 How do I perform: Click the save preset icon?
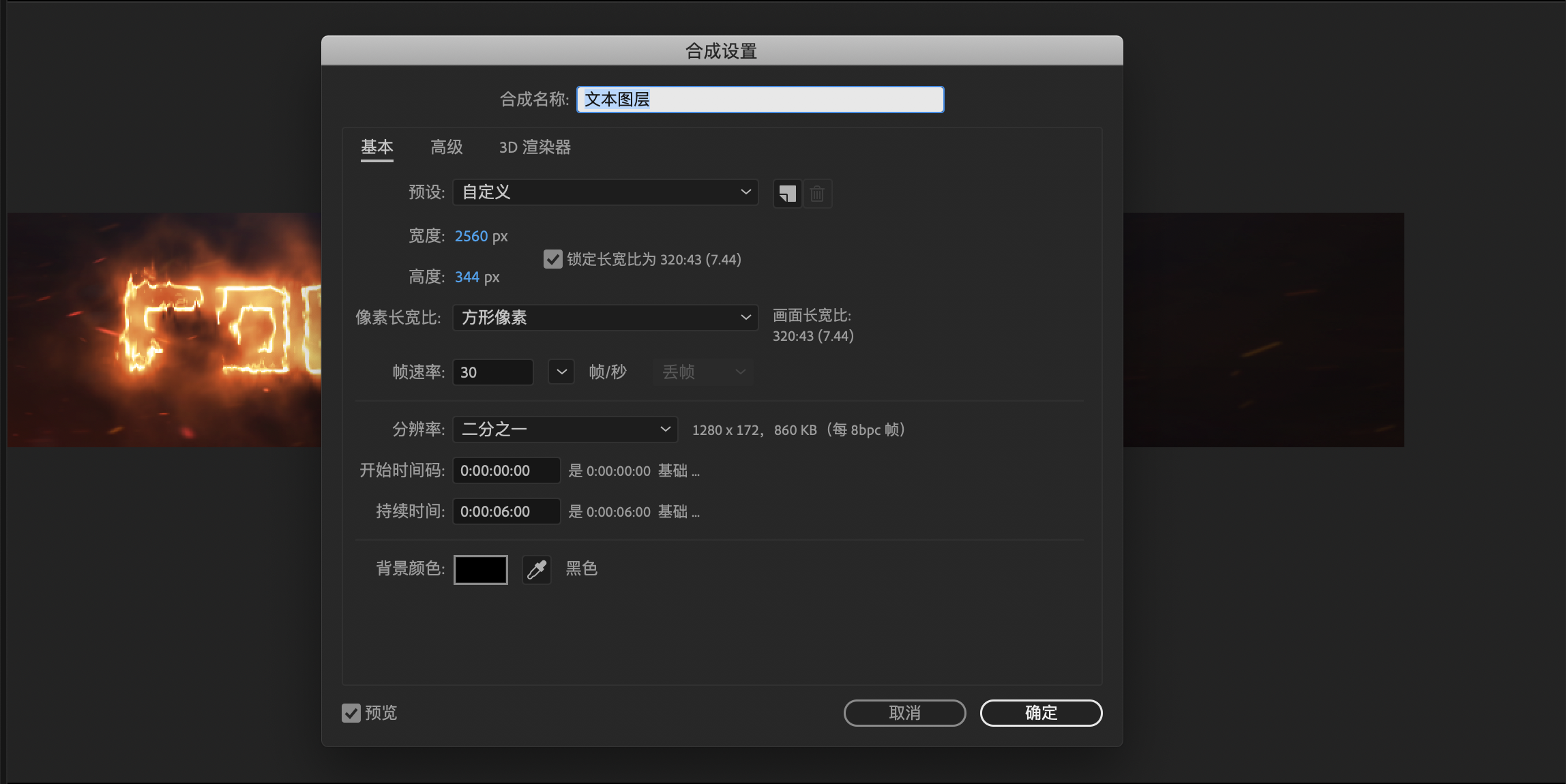coord(787,194)
